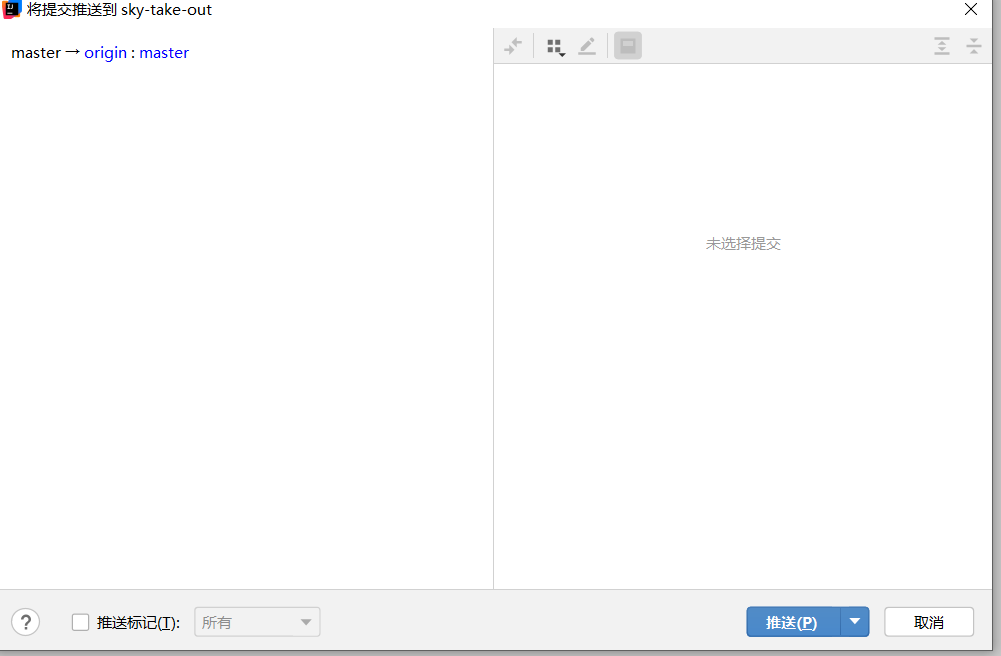Click the 未选择提交 placeholder text
Screen dimensions: 1001x656
(x=743, y=244)
